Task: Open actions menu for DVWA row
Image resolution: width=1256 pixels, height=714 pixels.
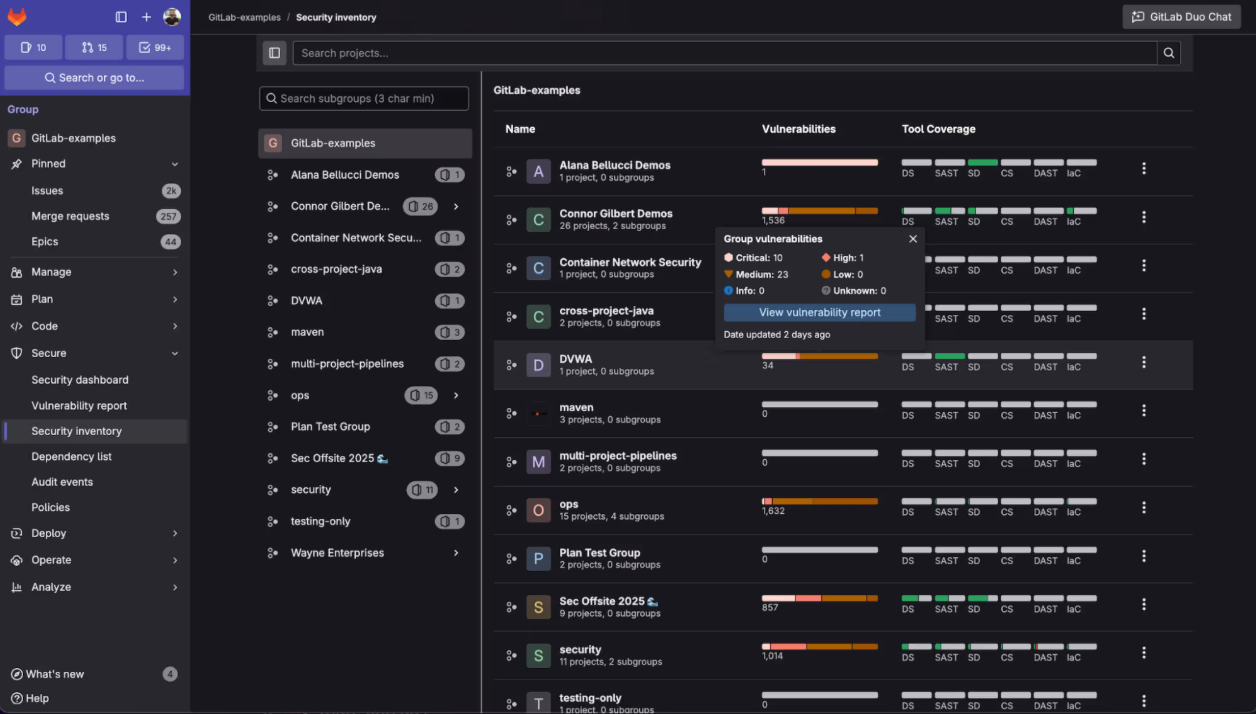Action: click(x=1144, y=362)
